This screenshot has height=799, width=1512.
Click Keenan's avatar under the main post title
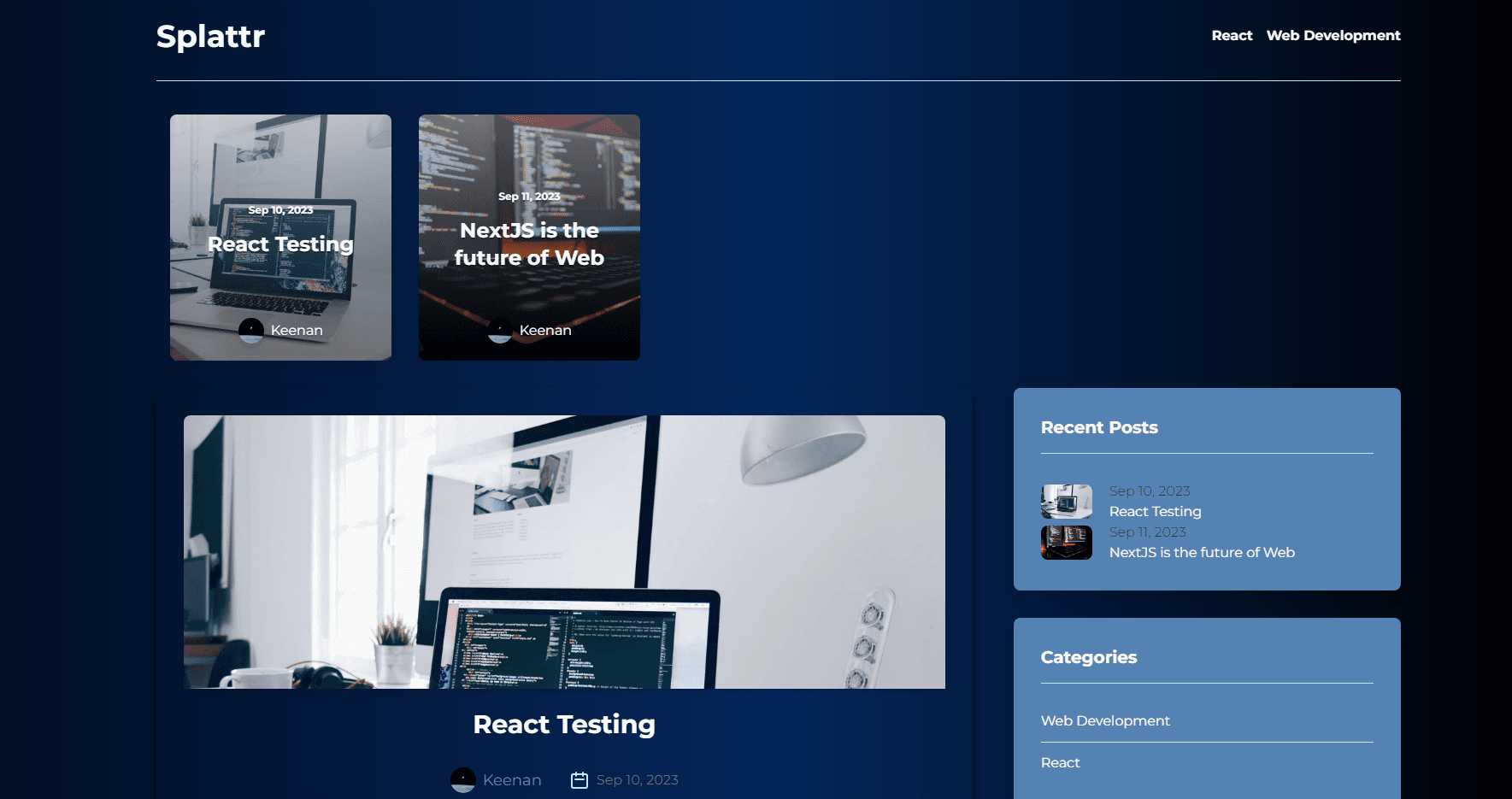coord(463,780)
